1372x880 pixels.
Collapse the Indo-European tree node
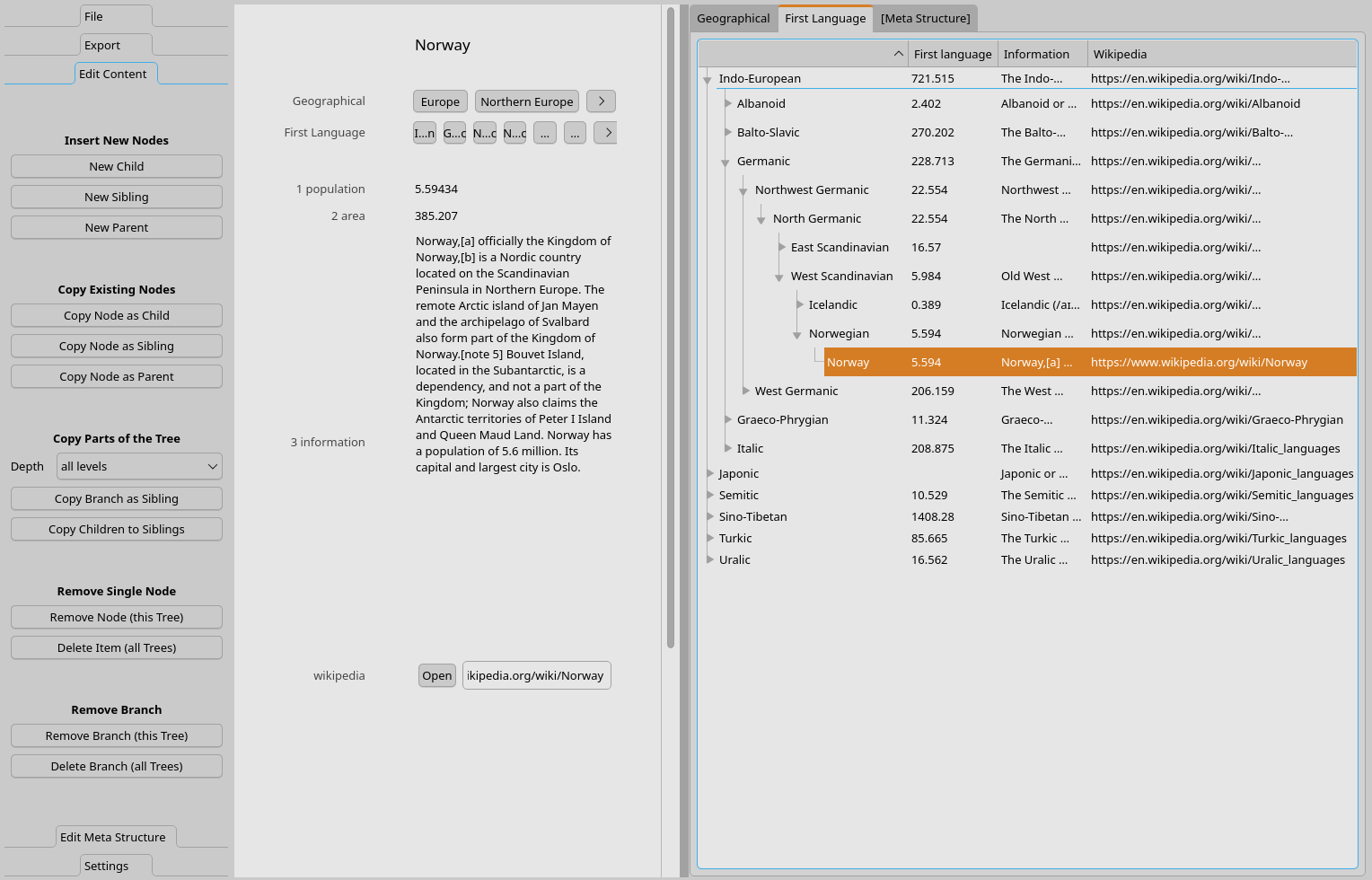[x=708, y=80]
